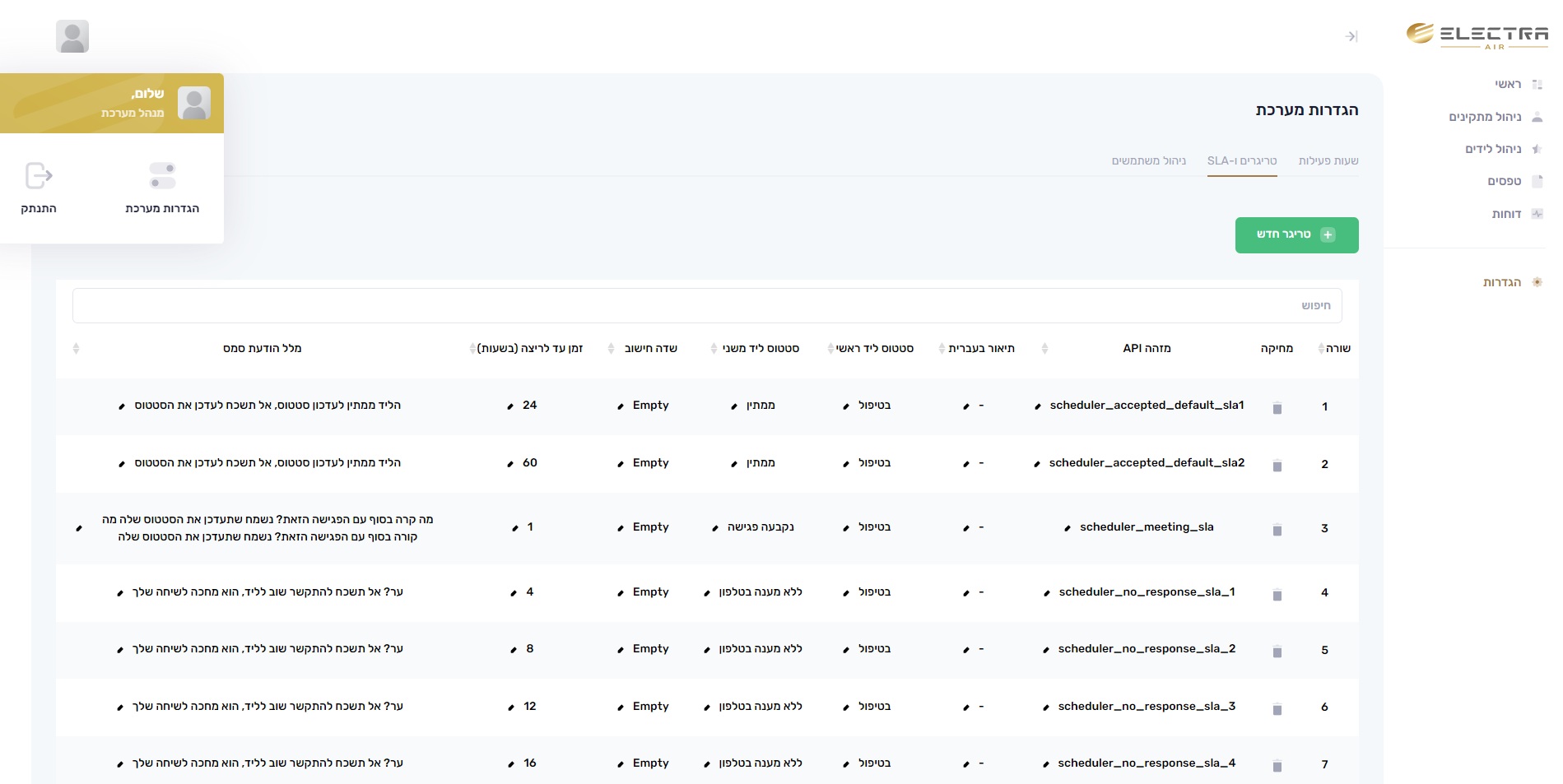The width and height of the screenshot is (1563, 784).
Task: Edit the נקבעה פגישה secondary status pencil
Action: click(x=715, y=528)
